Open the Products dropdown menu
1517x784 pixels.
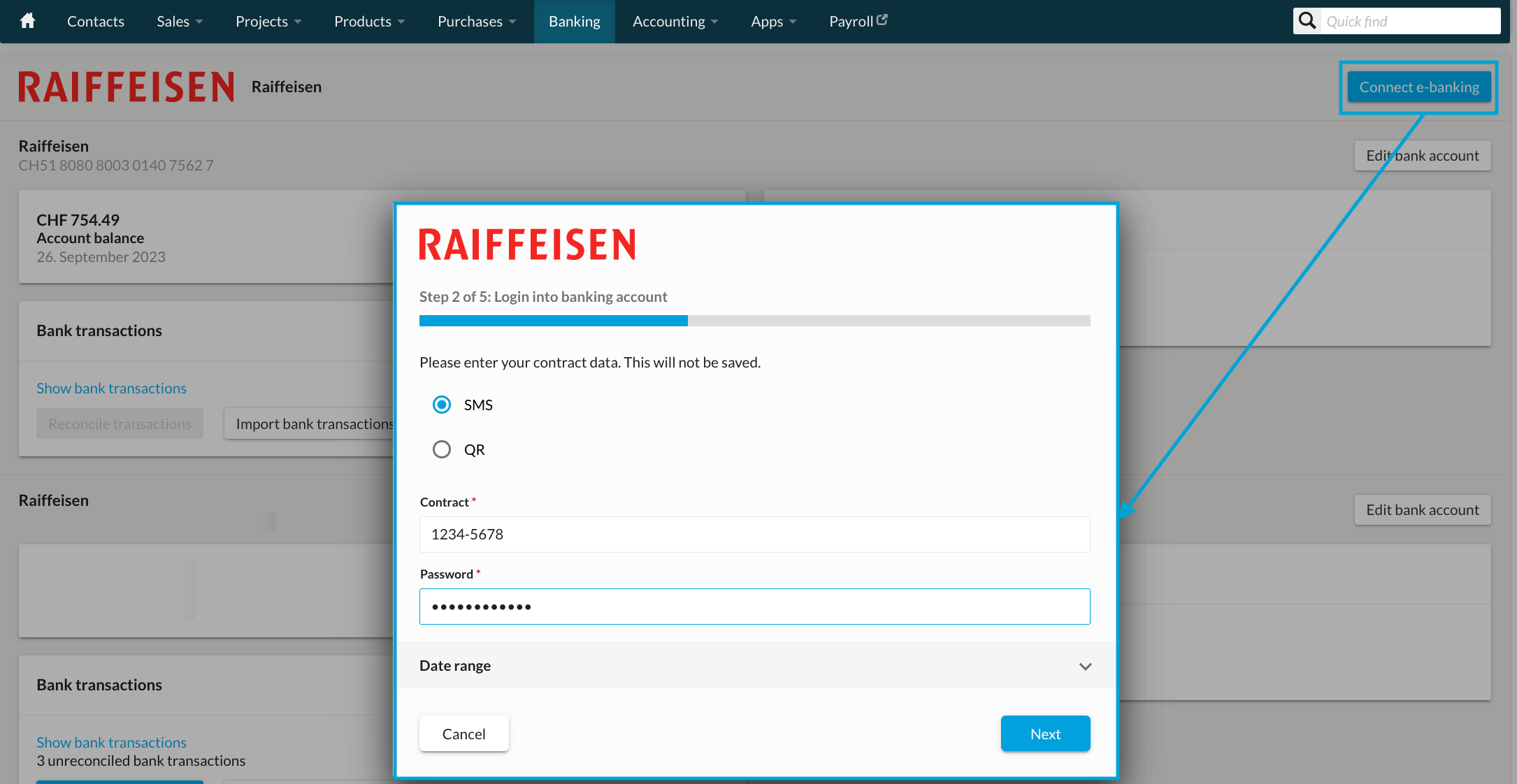[369, 22]
